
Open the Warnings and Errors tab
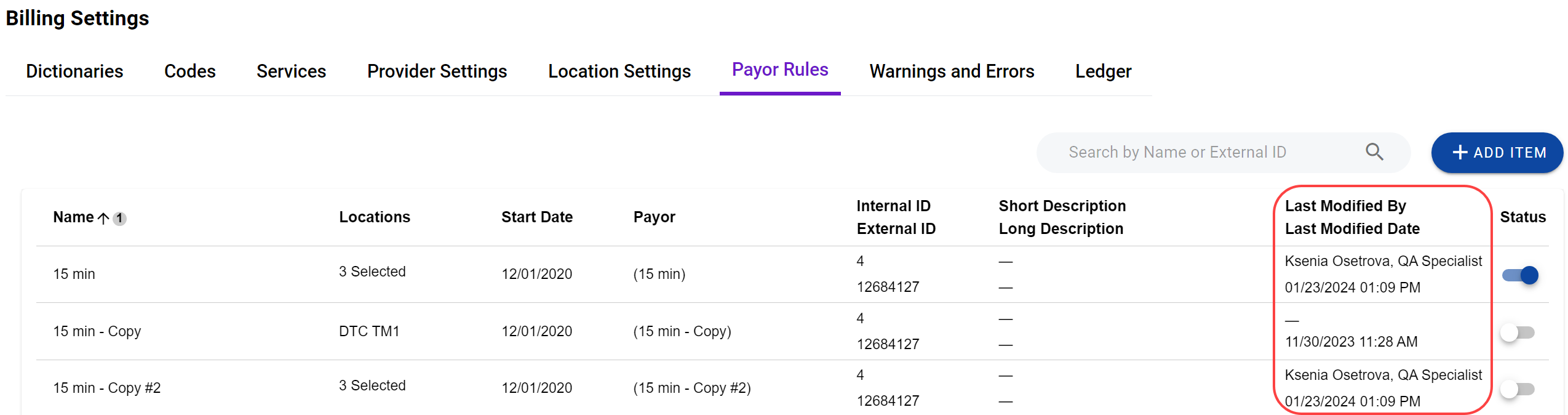951,71
